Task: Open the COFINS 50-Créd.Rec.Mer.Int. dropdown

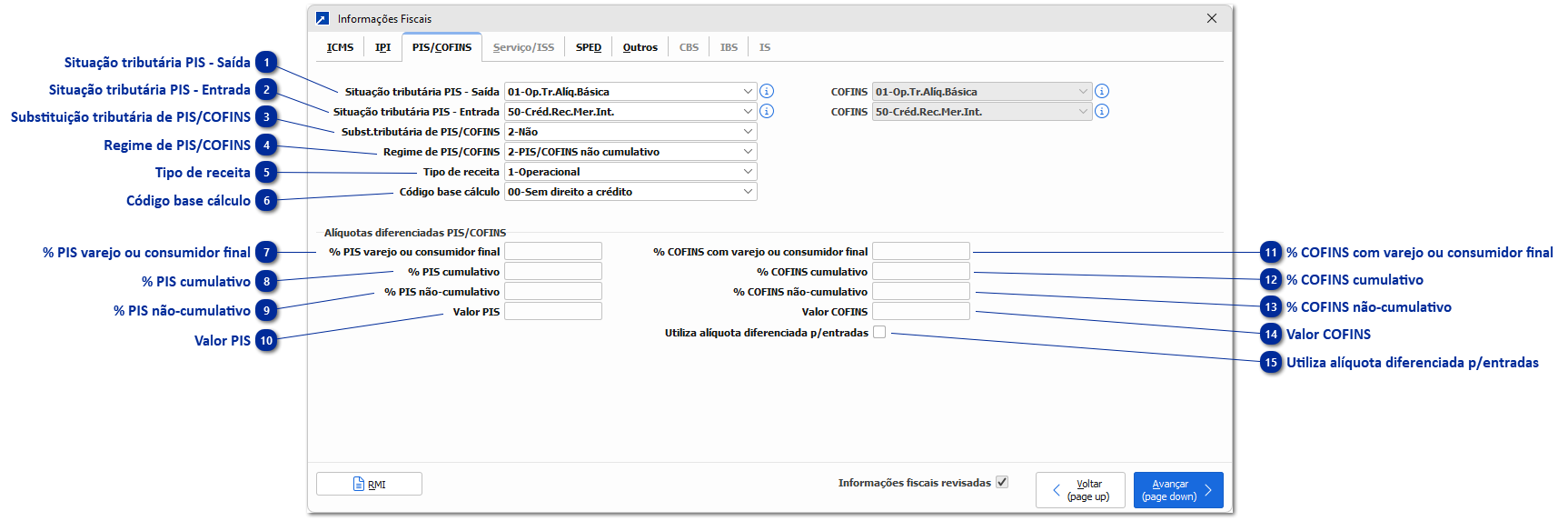Action: pyautogui.click(x=981, y=111)
